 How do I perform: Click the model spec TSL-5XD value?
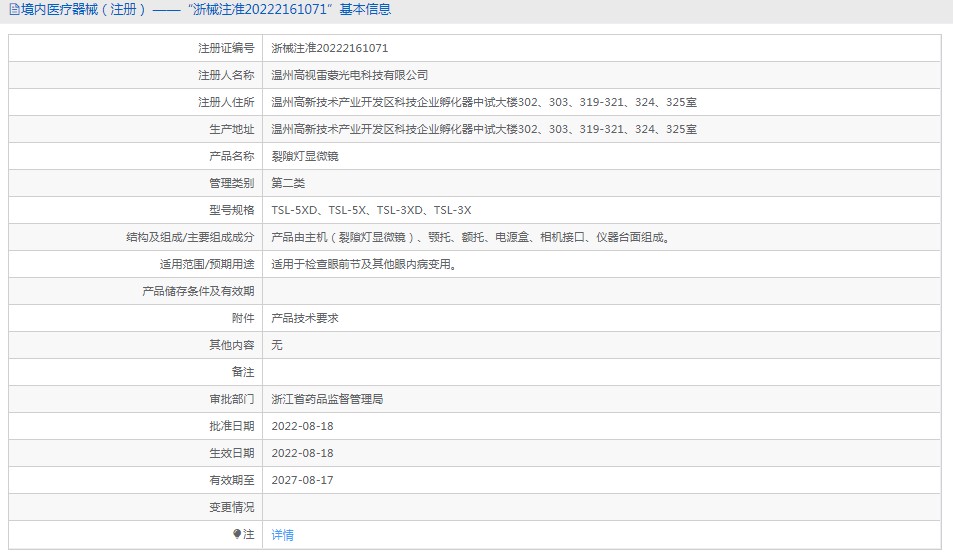tap(294, 210)
